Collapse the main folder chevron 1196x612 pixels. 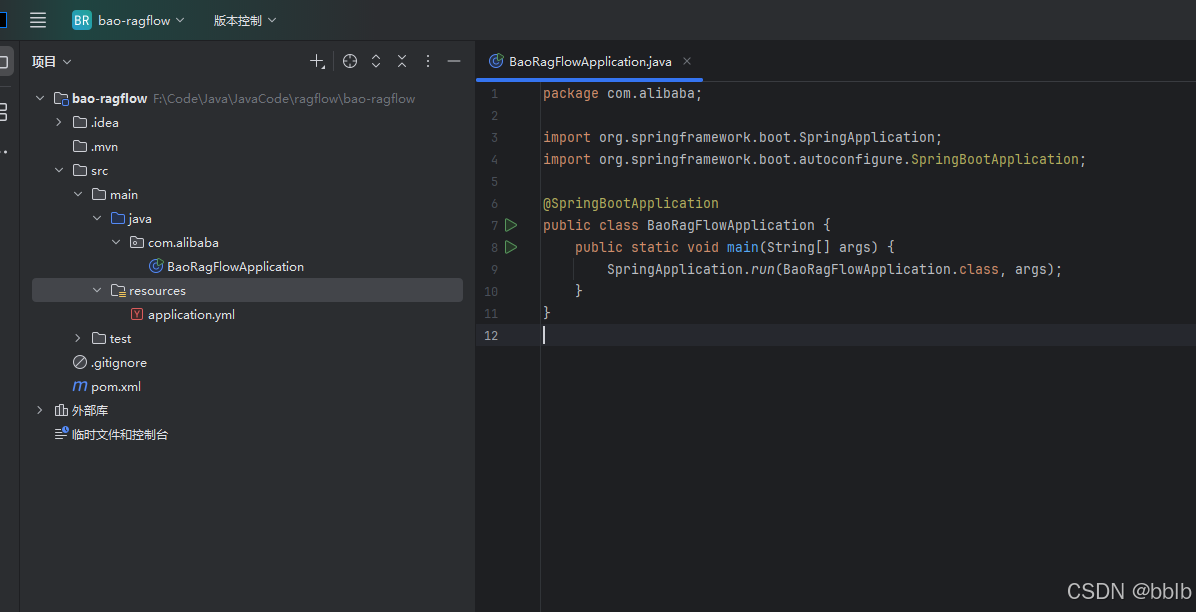pyautogui.click(x=78, y=195)
